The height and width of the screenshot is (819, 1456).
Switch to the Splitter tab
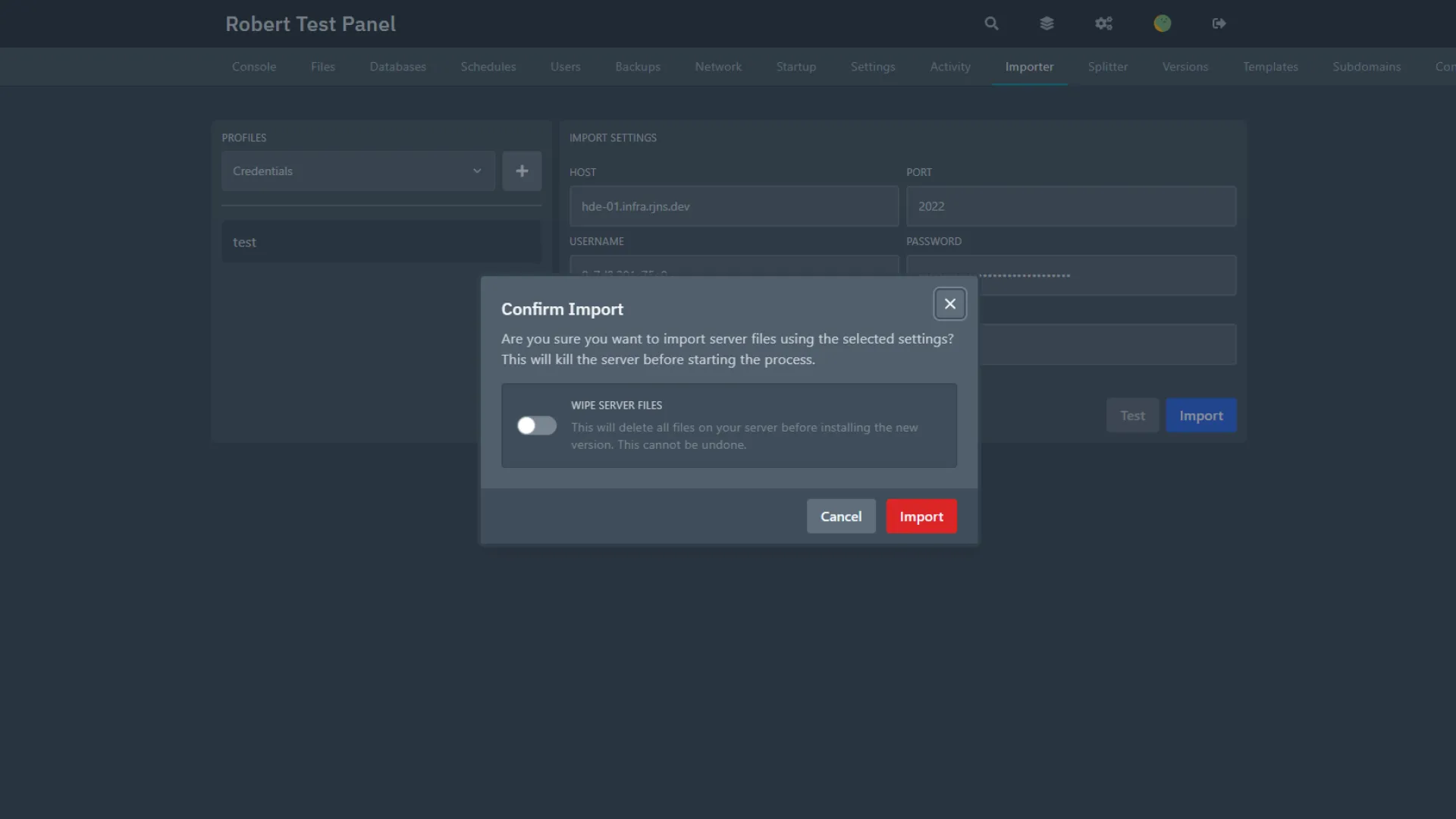[1107, 67]
